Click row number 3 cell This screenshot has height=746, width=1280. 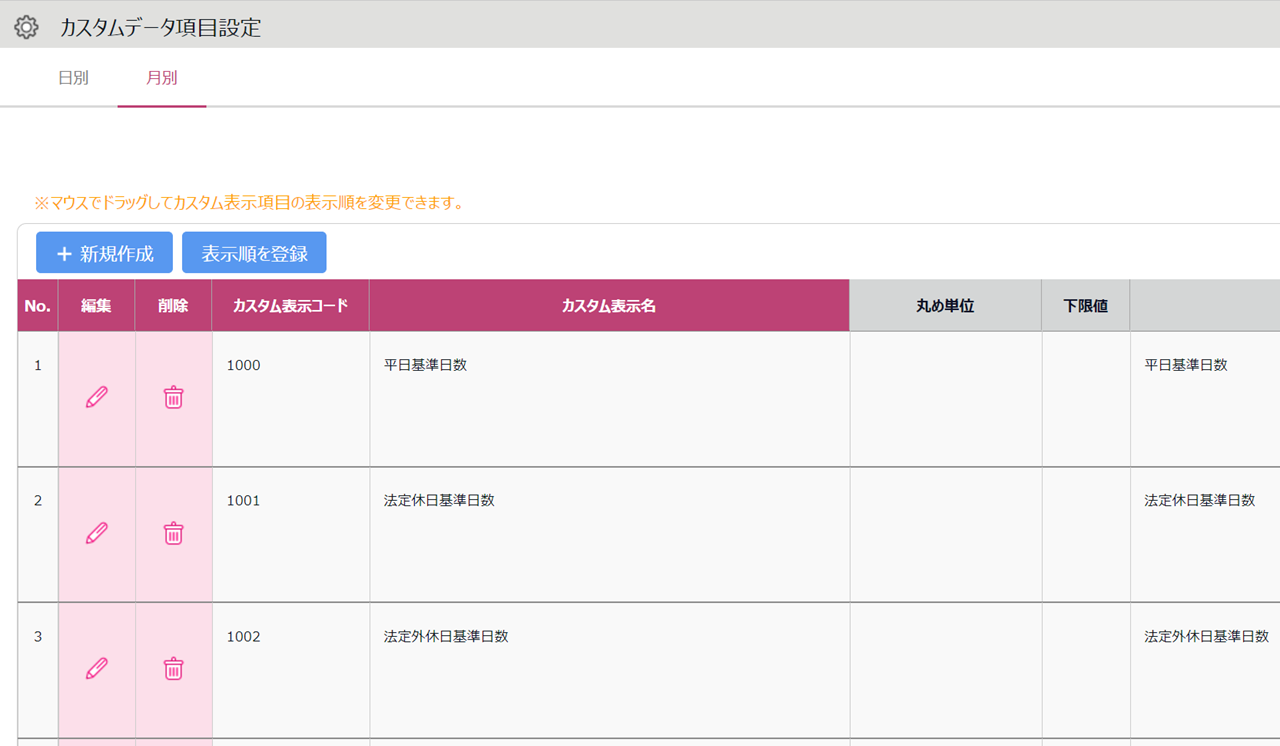pos(38,670)
